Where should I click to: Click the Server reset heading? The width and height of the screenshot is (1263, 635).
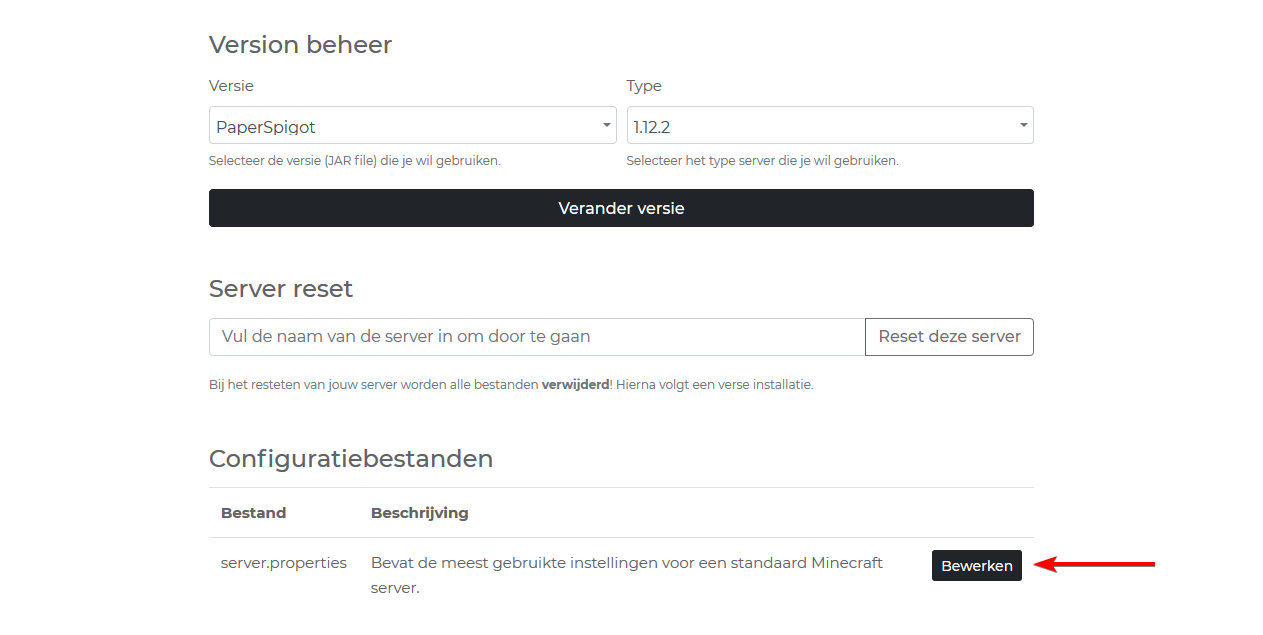coord(281,289)
